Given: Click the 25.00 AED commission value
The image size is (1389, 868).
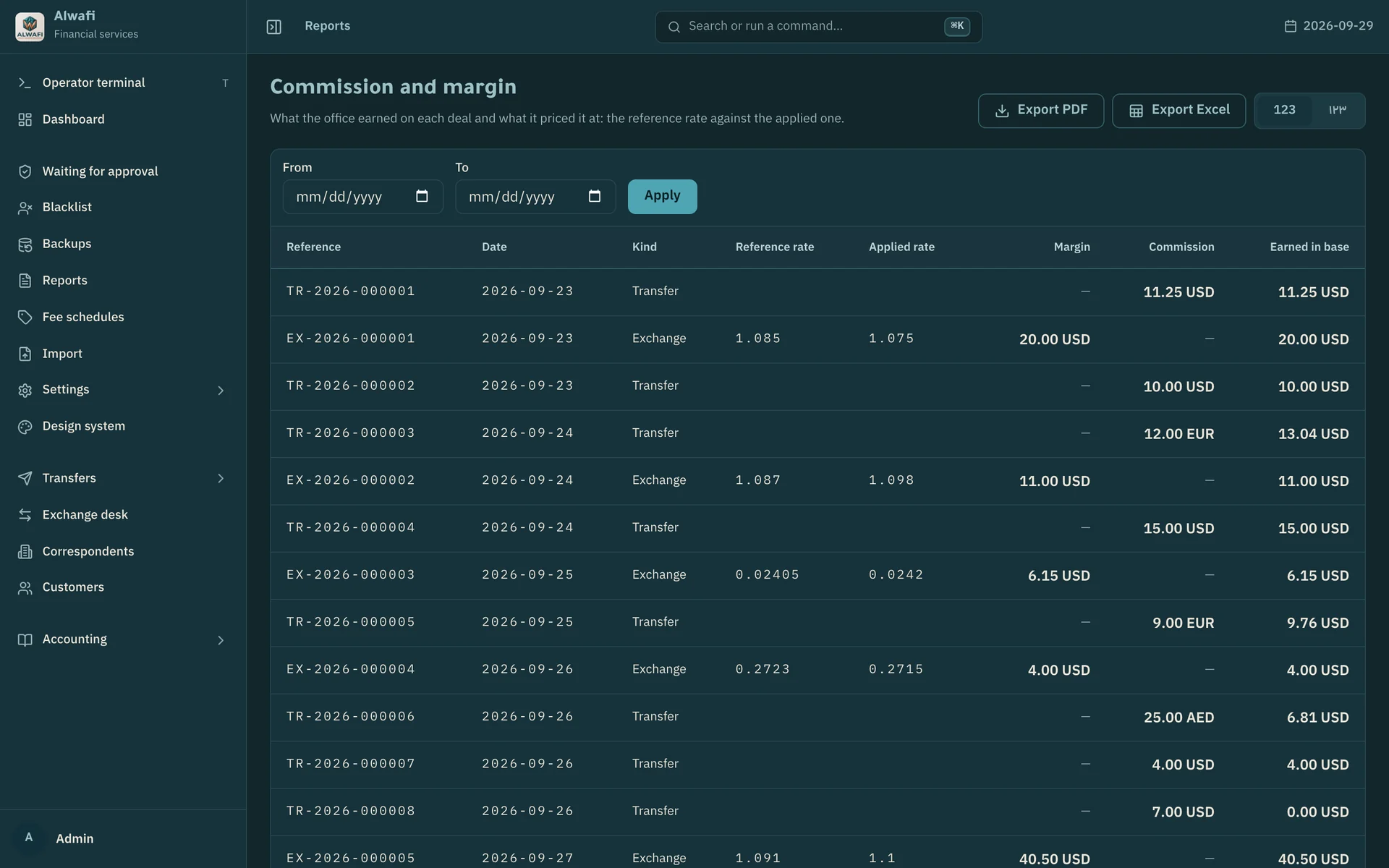Looking at the screenshot, I should coord(1178,718).
